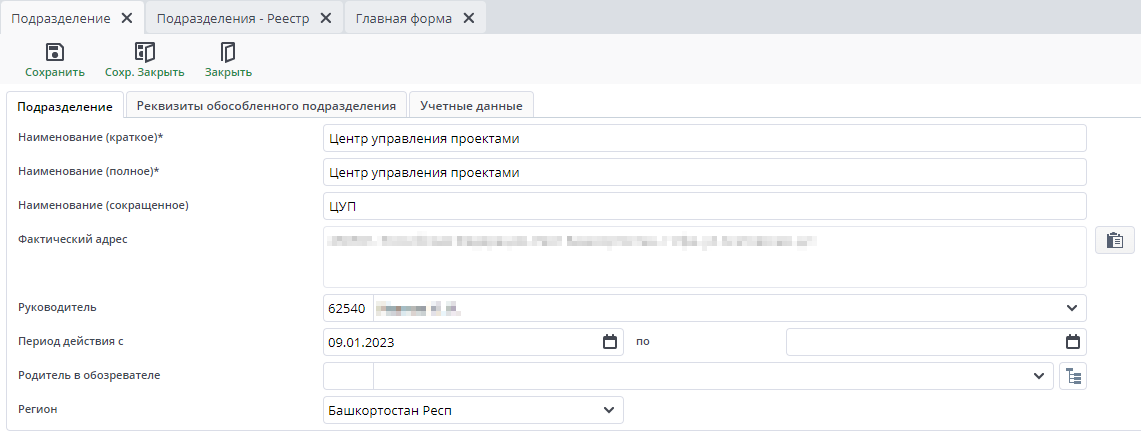Click the Закрыть door icon

tap(228, 52)
